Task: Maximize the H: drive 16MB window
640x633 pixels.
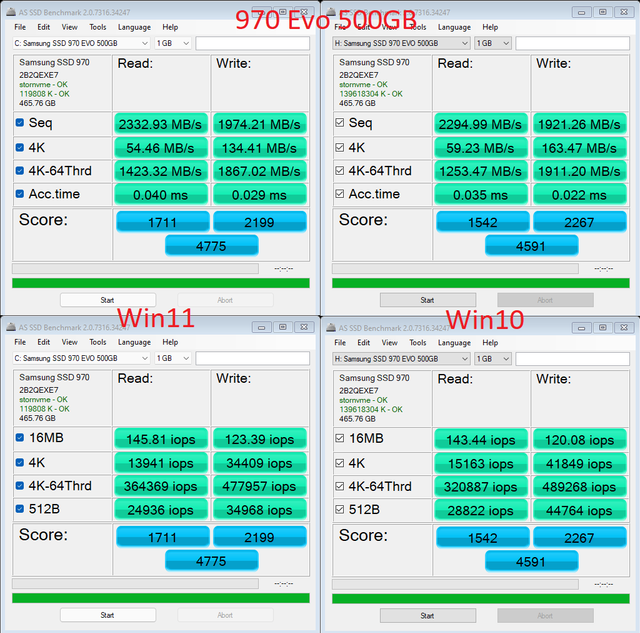Action: pyautogui.click(x=602, y=327)
